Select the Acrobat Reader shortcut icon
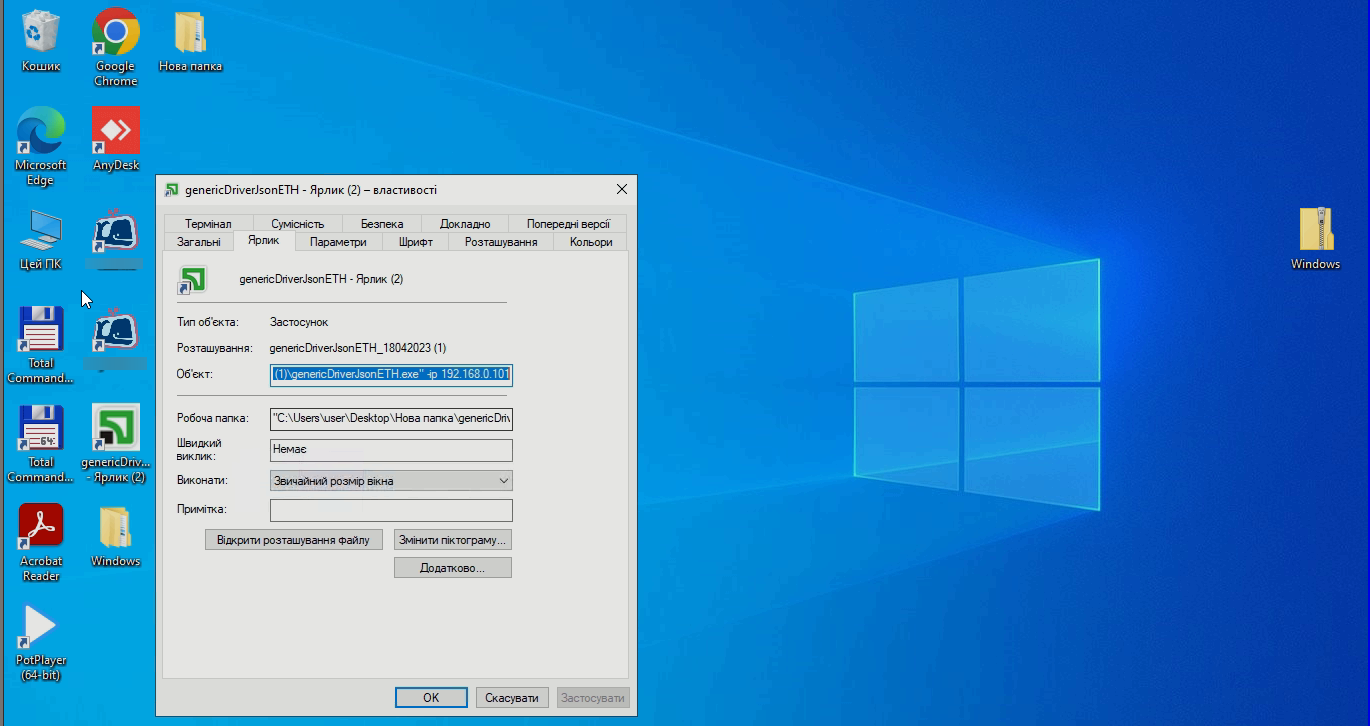1370x726 pixels. tap(41, 527)
